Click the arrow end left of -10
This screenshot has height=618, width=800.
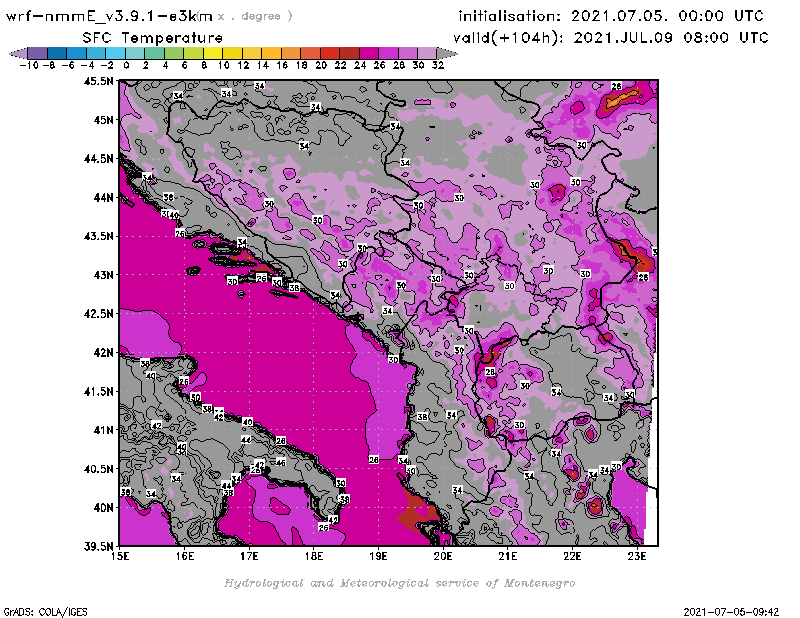tap(18, 53)
